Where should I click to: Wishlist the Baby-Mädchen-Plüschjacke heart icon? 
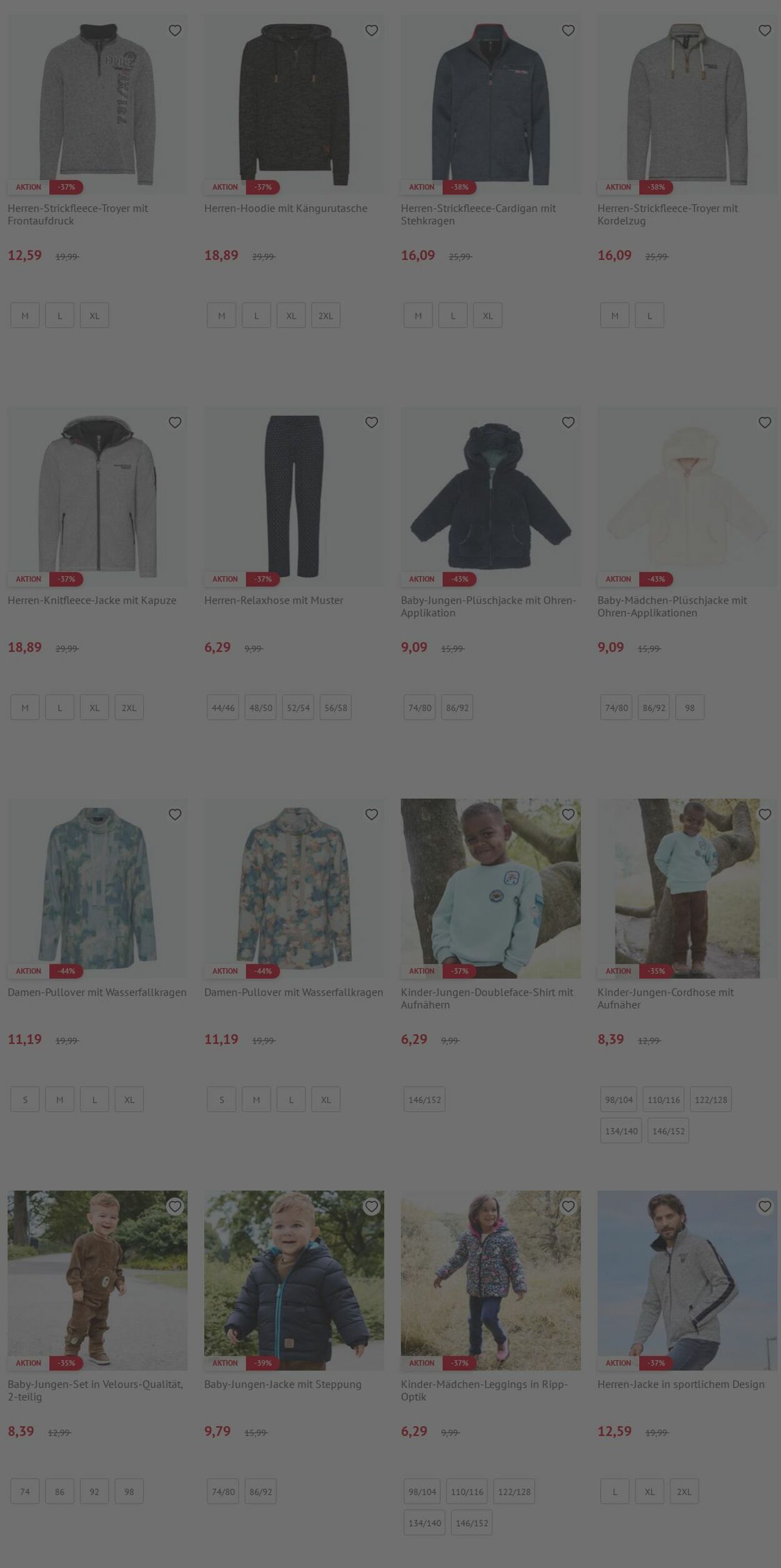tap(765, 422)
